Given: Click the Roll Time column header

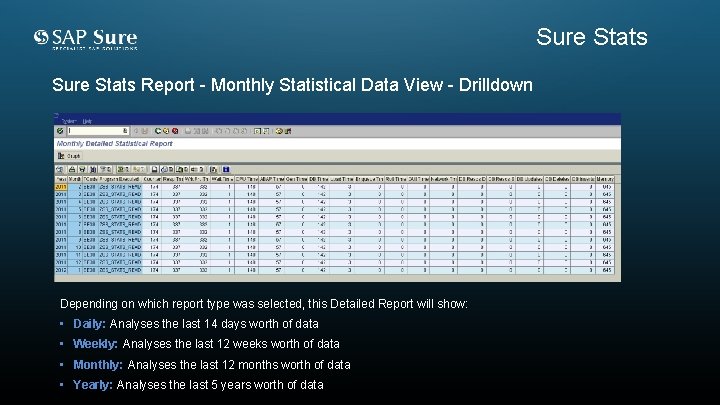Looking at the screenshot, I should click(396, 179).
